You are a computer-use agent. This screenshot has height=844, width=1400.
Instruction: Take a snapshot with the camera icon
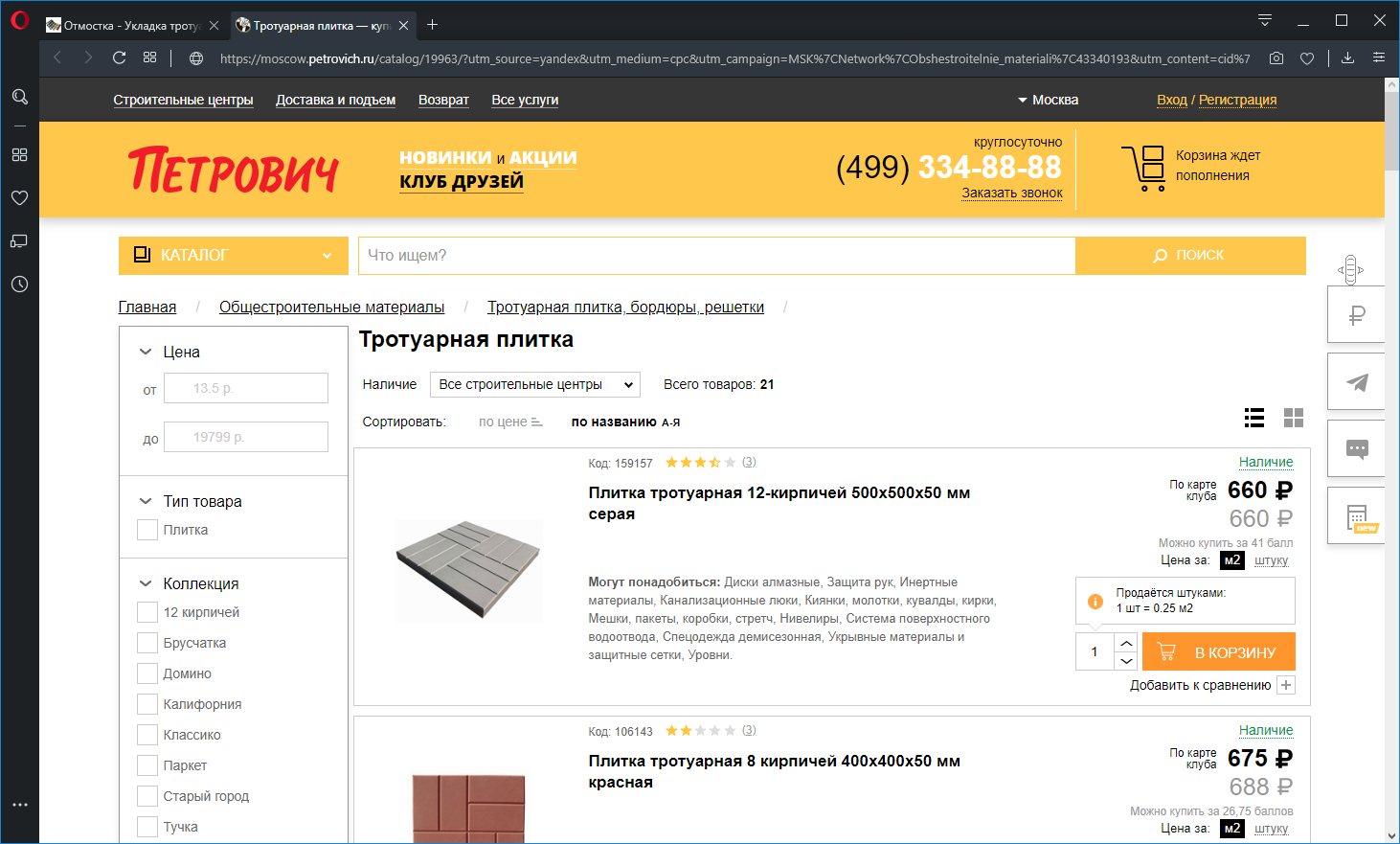1276,58
